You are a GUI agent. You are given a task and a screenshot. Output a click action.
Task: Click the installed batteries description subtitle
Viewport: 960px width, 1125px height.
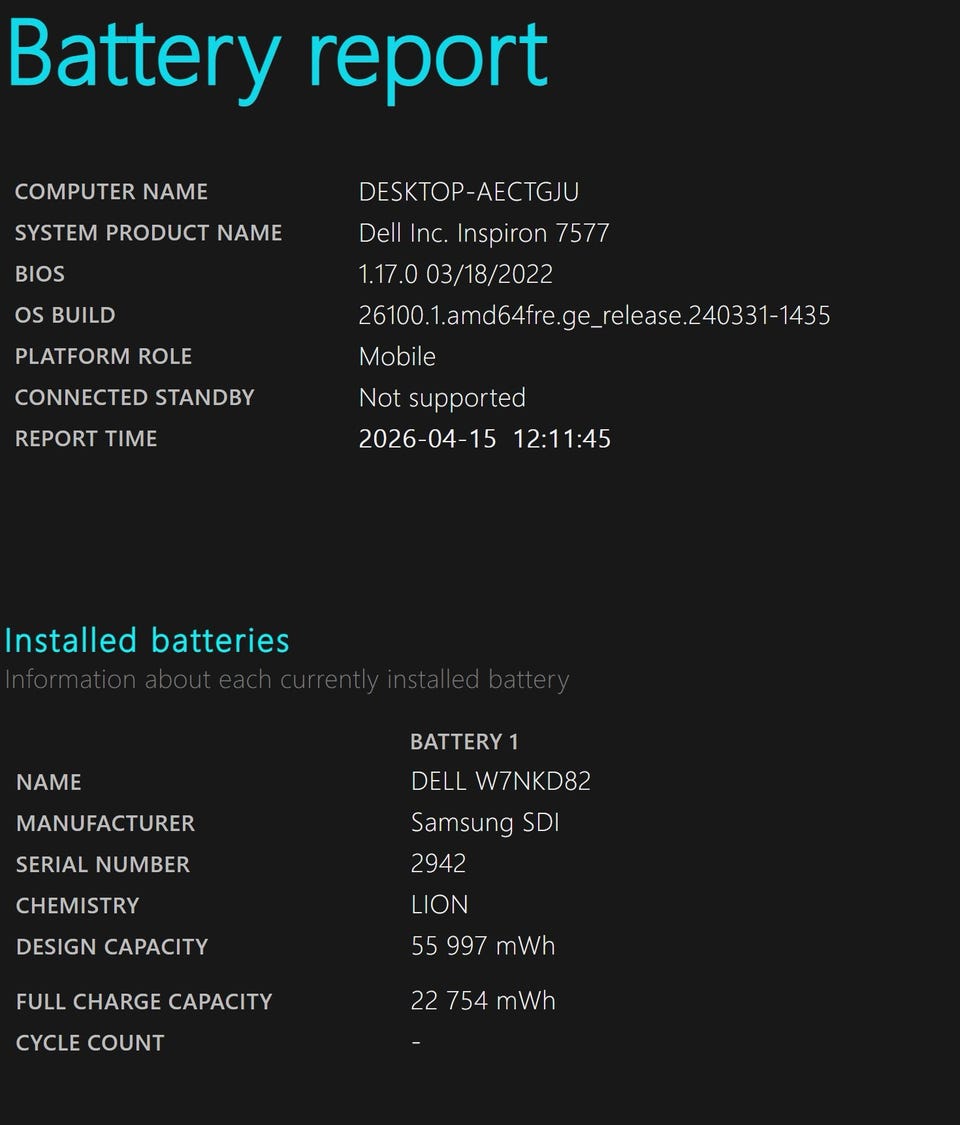click(x=286, y=680)
